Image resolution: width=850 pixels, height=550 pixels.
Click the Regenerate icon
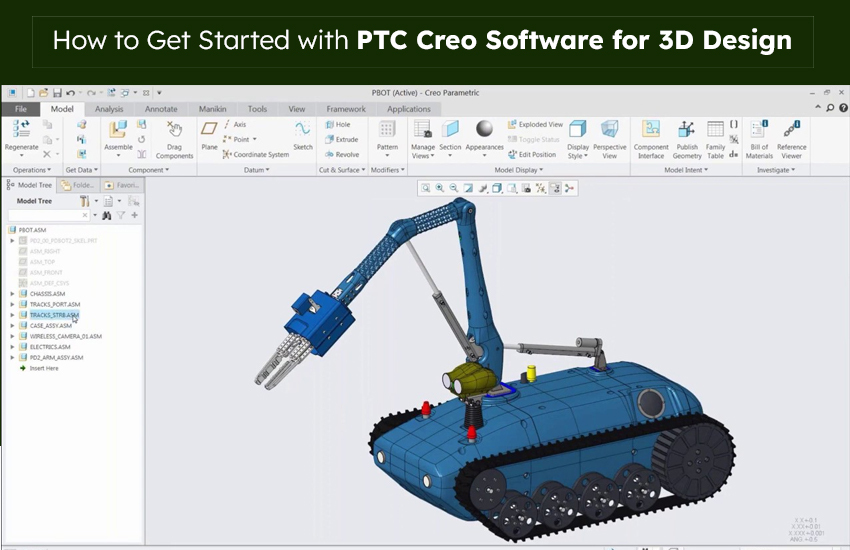click(22, 130)
